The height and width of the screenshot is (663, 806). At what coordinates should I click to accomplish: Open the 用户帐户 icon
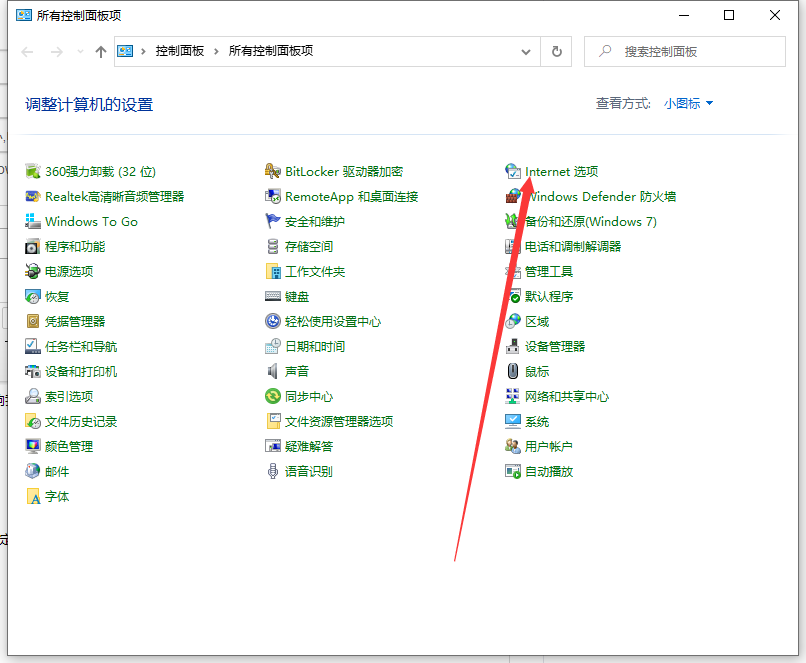(x=513, y=447)
